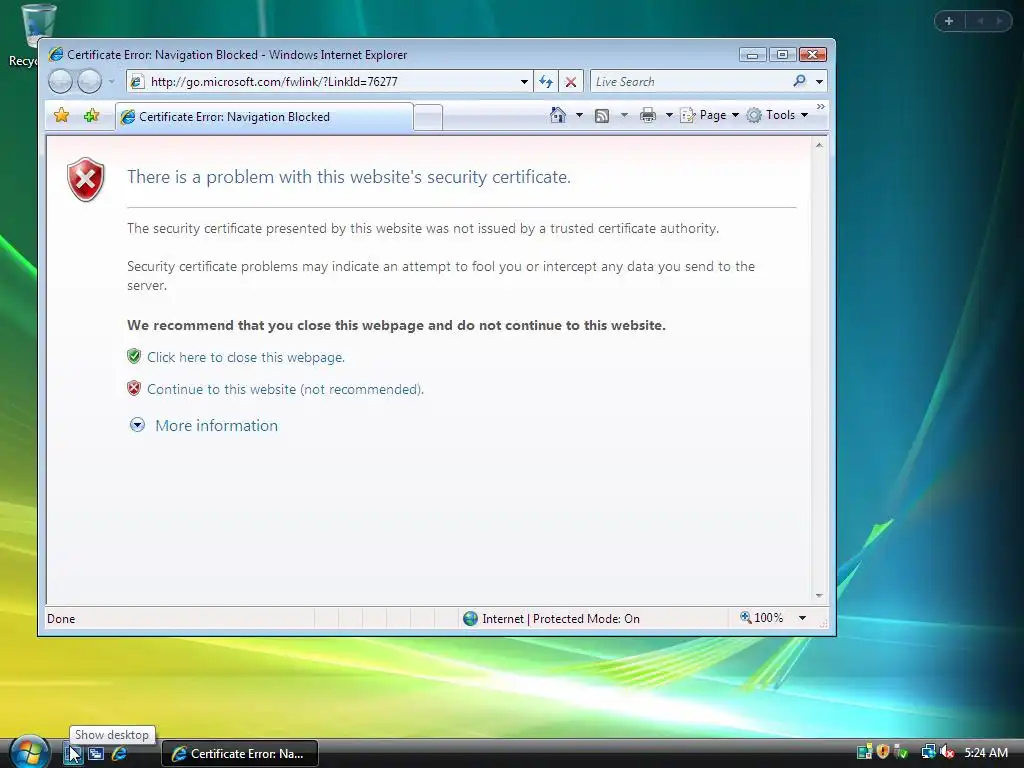Click the Refresh page icon

pyautogui.click(x=546, y=82)
